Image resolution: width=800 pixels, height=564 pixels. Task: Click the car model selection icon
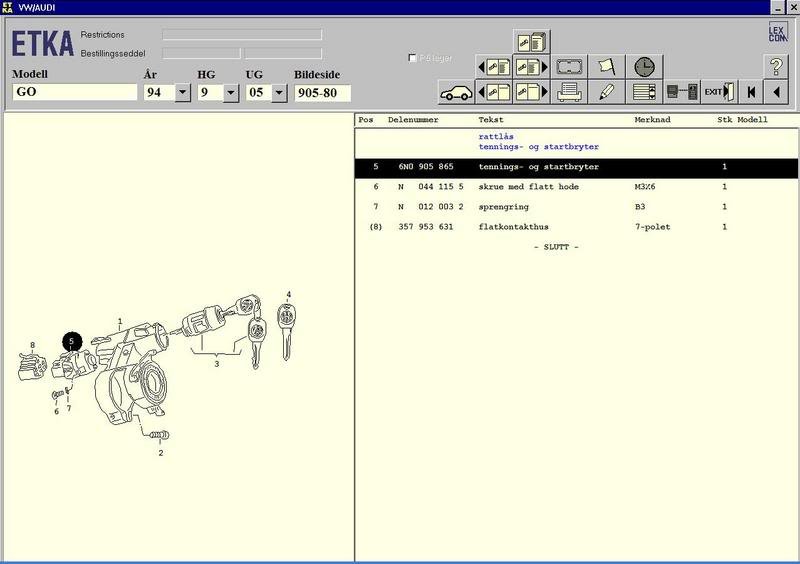pos(456,92)
